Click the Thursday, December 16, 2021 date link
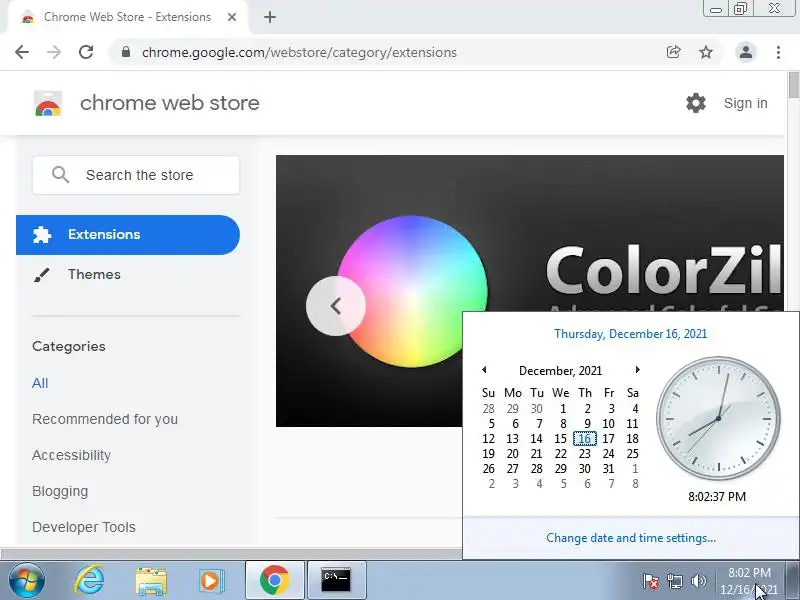 tap(631, 334)
